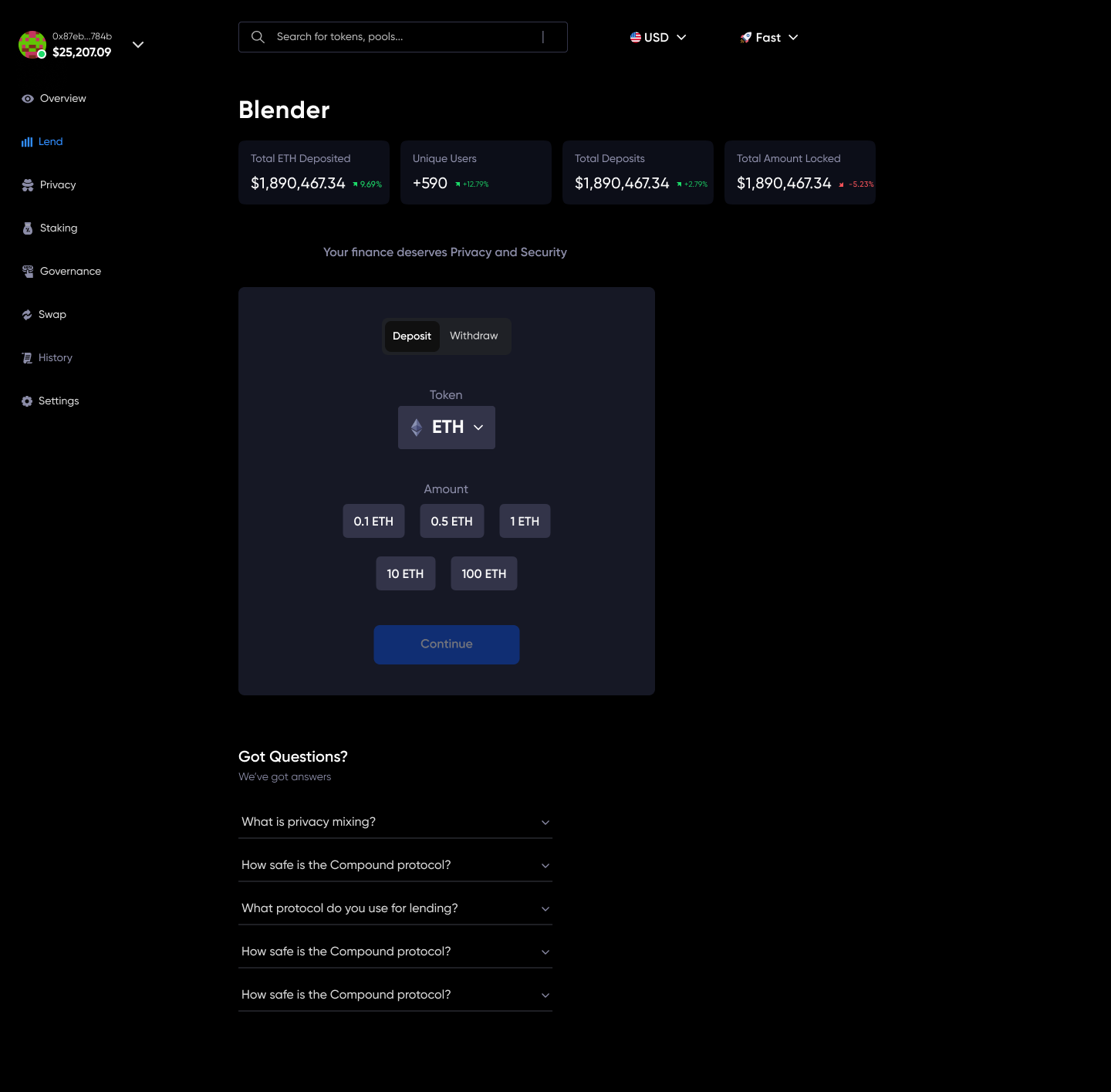Expand "What is privacy mixing?" question
1111x1092 pixels.
395,822
